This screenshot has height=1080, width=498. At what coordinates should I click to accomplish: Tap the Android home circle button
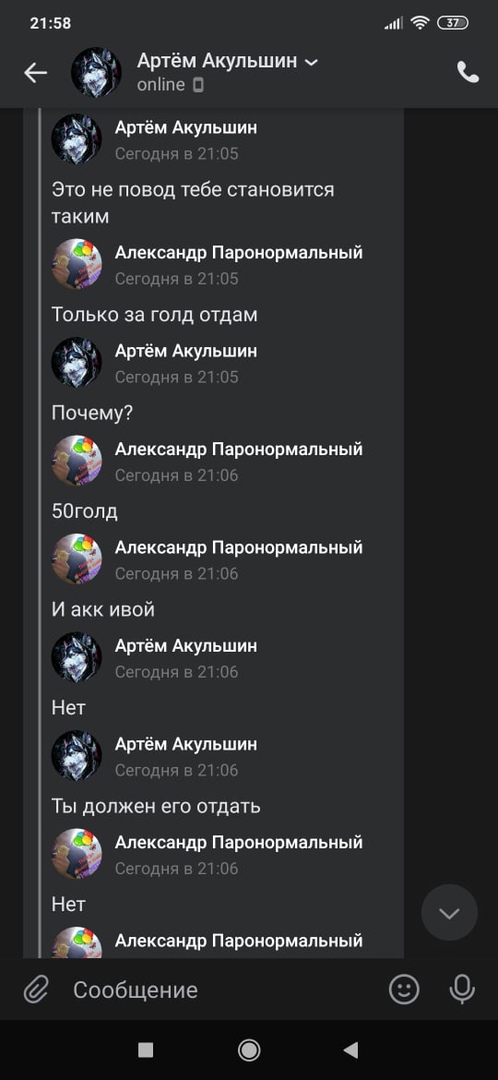tap(249, 1050)
